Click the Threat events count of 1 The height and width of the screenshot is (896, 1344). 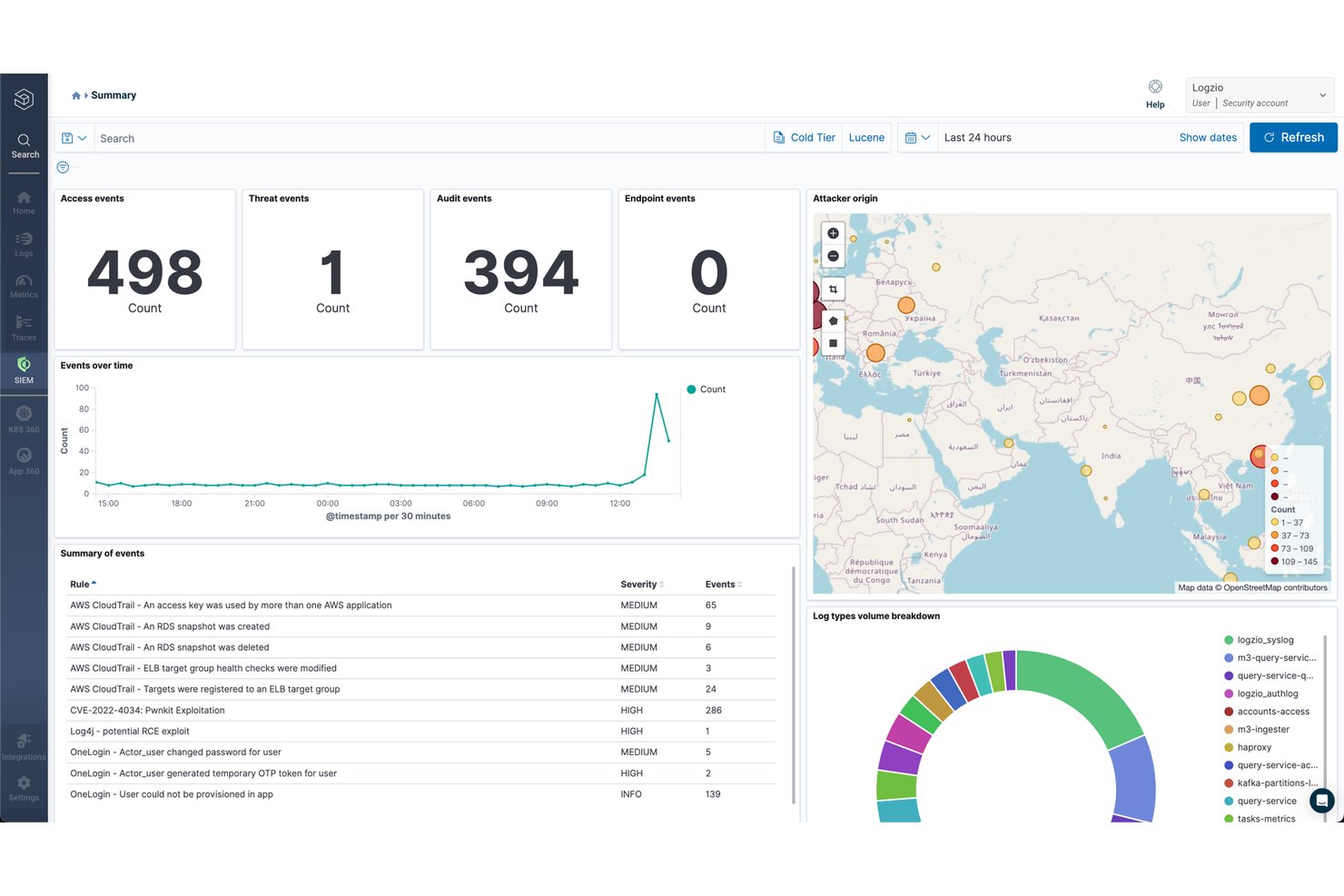[332, 272]
